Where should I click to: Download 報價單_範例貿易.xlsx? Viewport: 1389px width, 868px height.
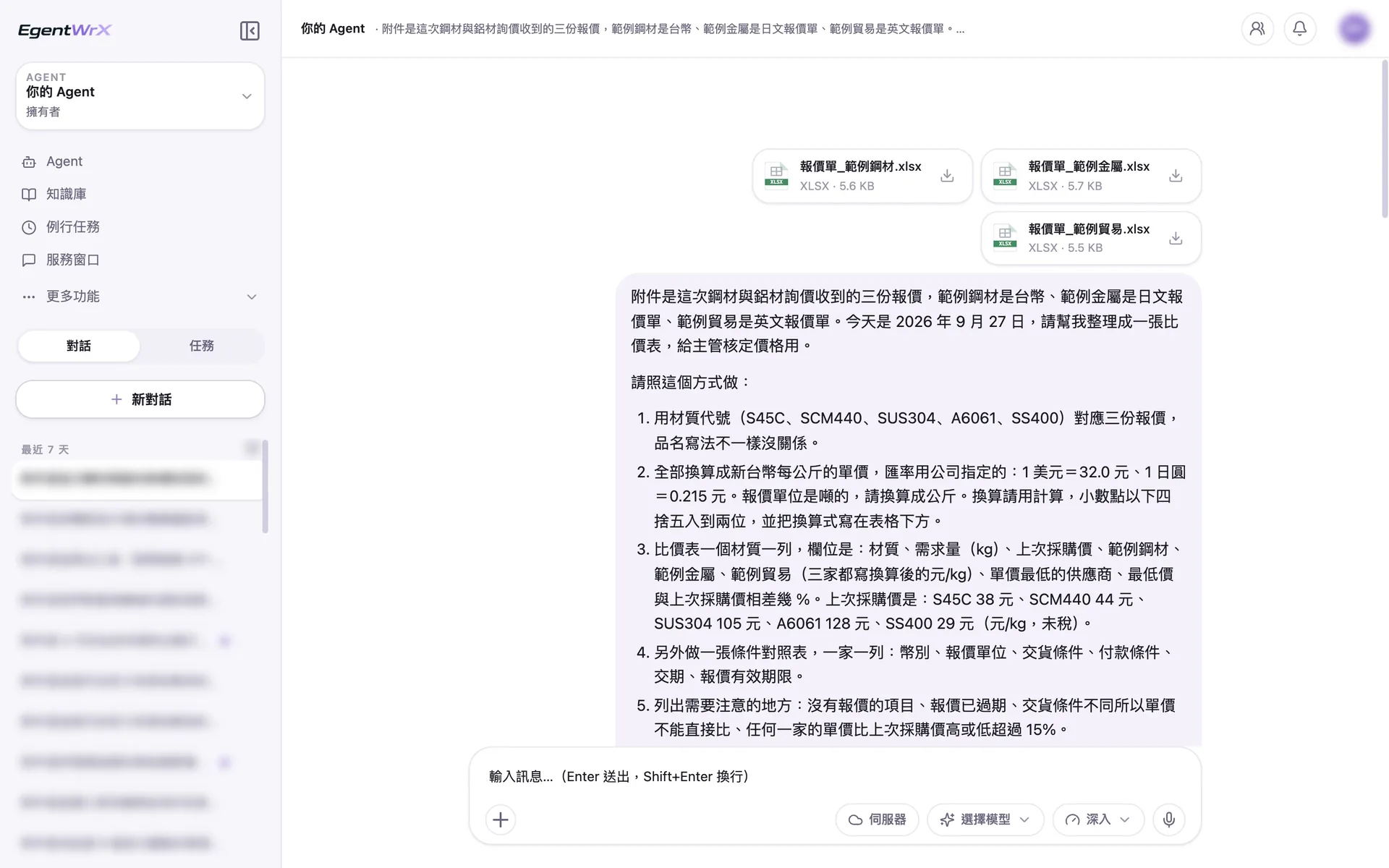click(1176, 238)
